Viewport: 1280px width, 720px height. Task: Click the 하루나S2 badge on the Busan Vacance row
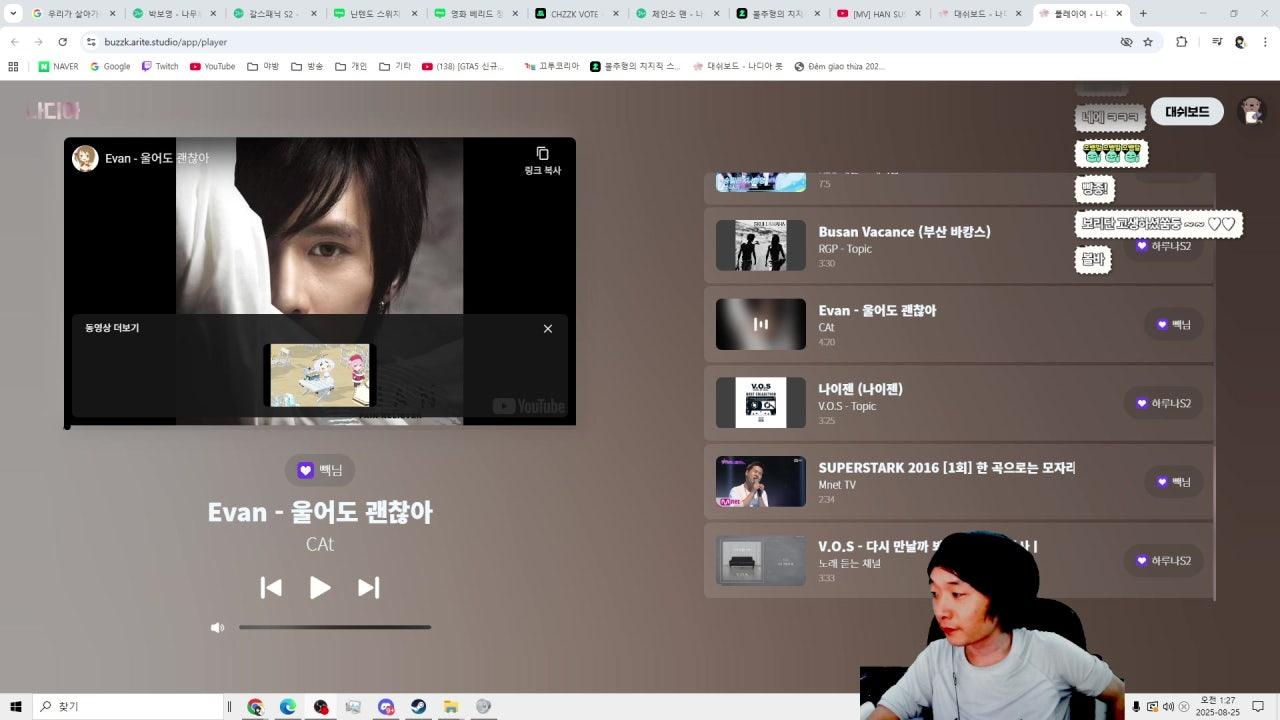click(x=1164, y=245)
